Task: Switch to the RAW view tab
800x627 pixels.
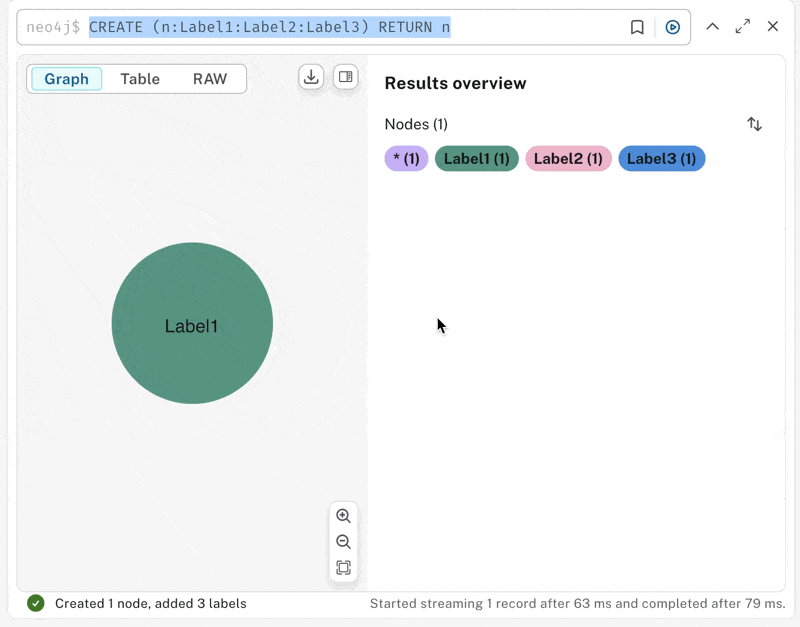Action: 210,79
